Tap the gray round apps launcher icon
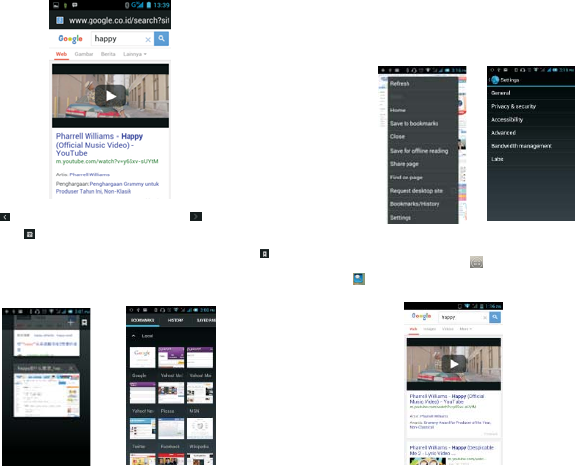 tap(476, 262)
